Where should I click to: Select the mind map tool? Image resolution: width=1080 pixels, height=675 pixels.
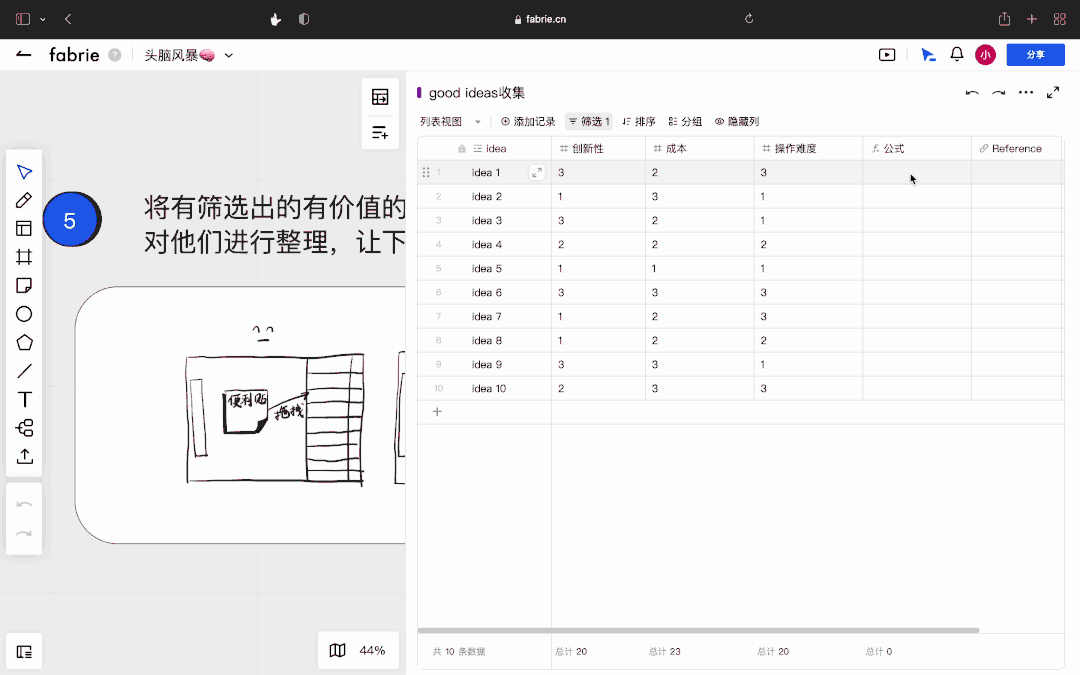24,428
